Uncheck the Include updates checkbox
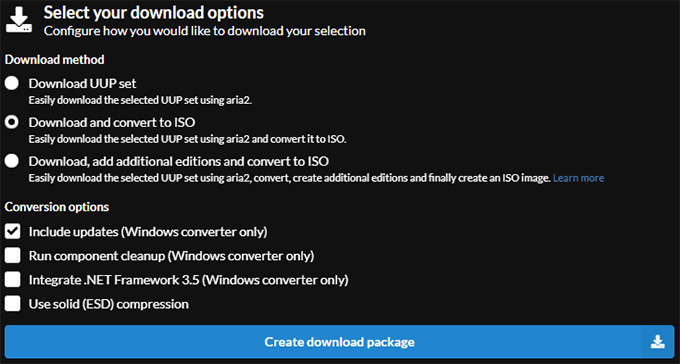The height and width of the screenshot is (364, 680). (13, 232)
